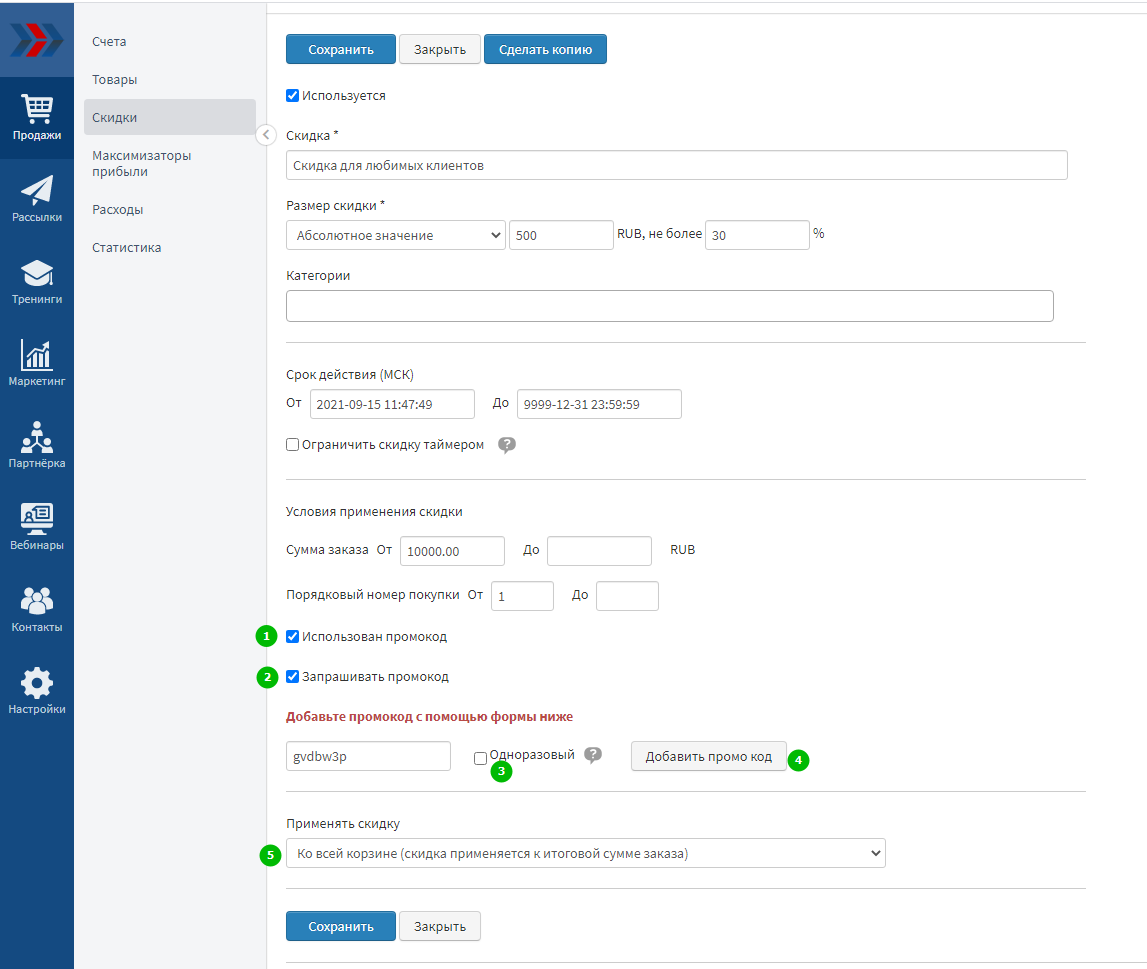Open the Маркетинг chart section
1147x969 pixels.
pos(37,364)
